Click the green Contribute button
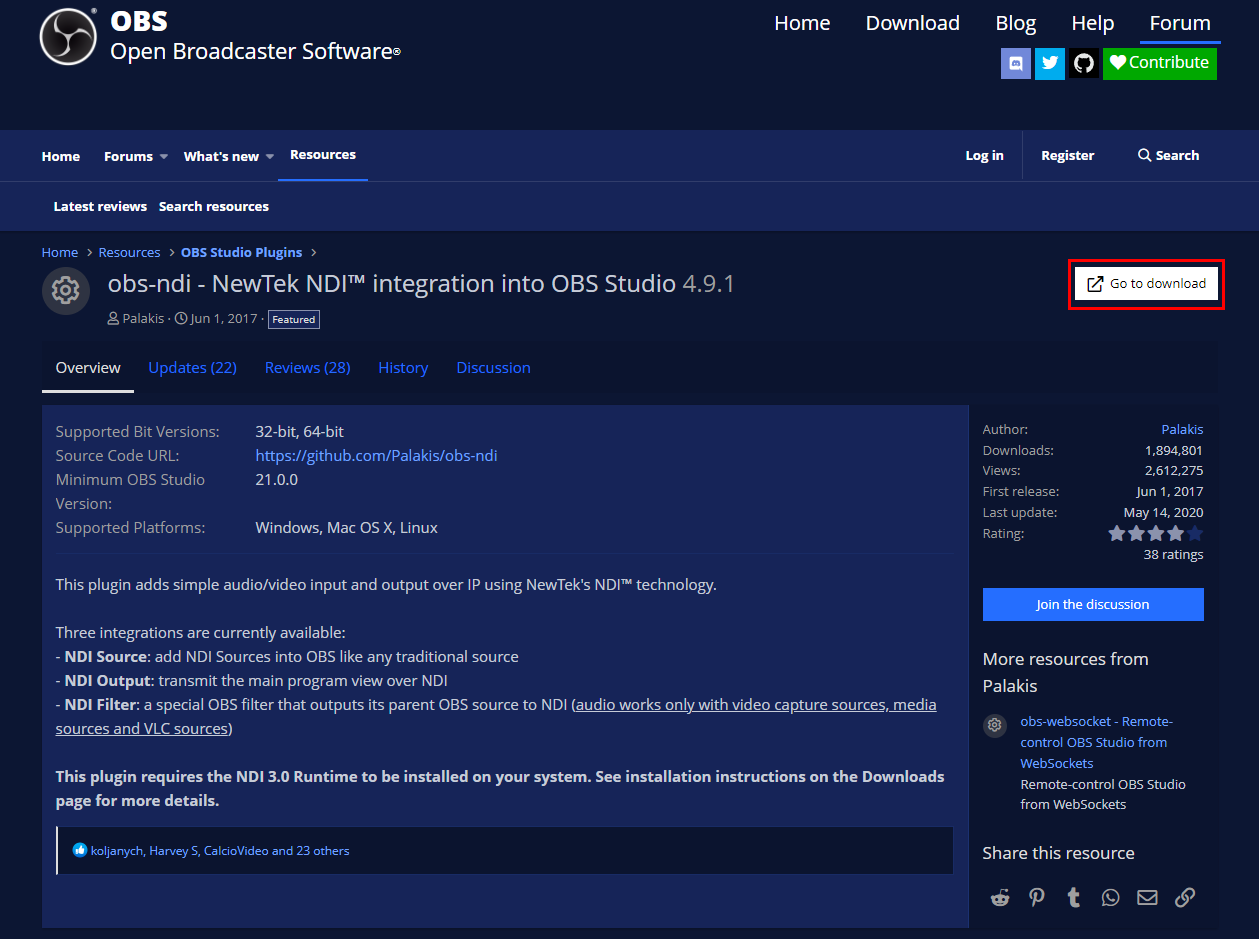The width and height of the screenshot is (1259, 939). [1160, 63]
